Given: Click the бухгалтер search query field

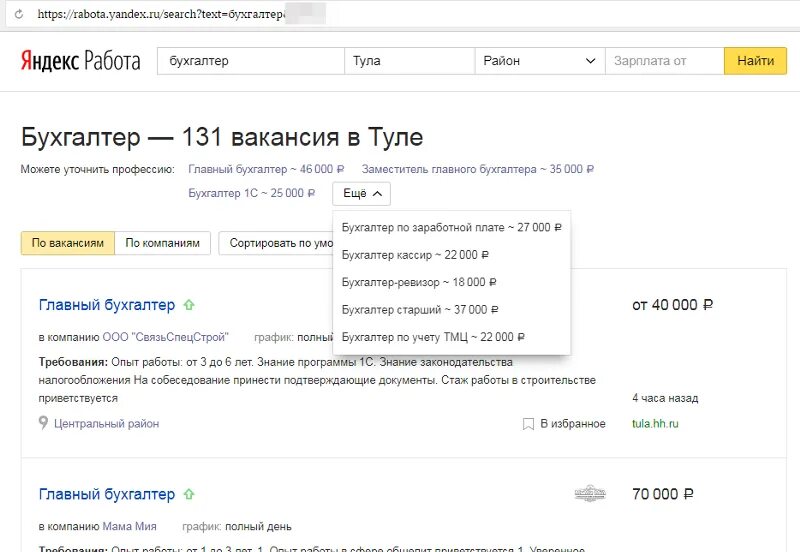Looking at the screenshot, I should pos(251,61).
